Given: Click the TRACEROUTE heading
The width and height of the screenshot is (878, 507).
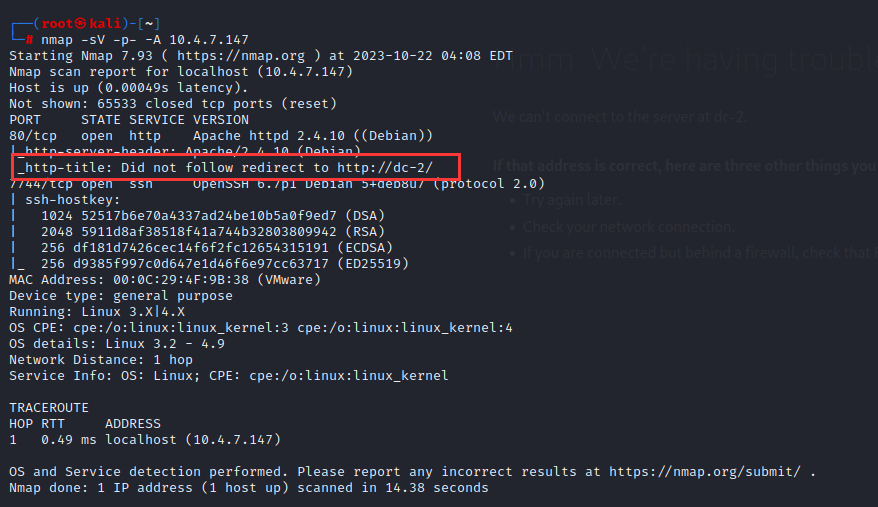Looking at the screenshot, I should coord(49,408).
